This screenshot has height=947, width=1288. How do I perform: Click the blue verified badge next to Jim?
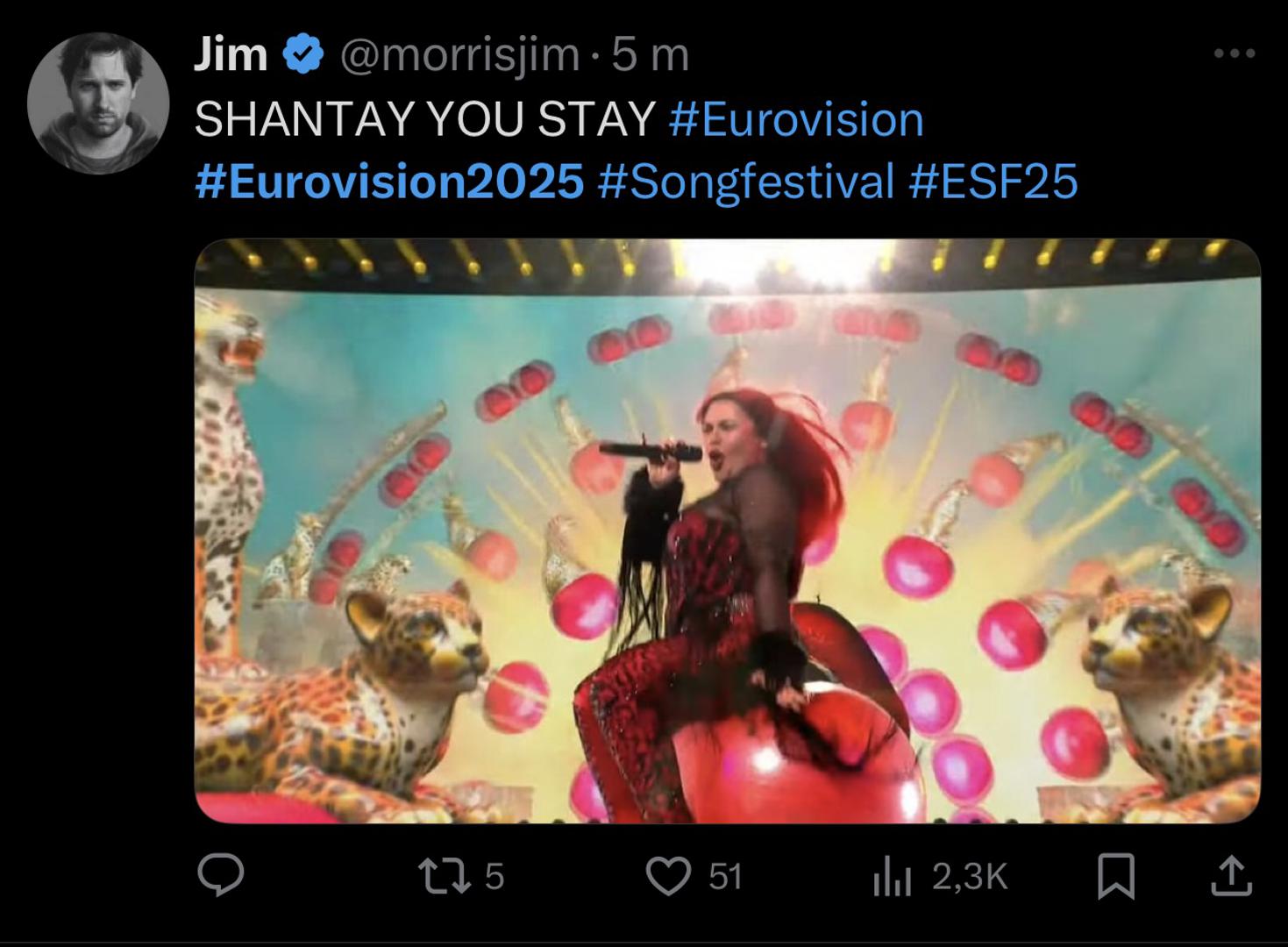click(x=302, y=55)
